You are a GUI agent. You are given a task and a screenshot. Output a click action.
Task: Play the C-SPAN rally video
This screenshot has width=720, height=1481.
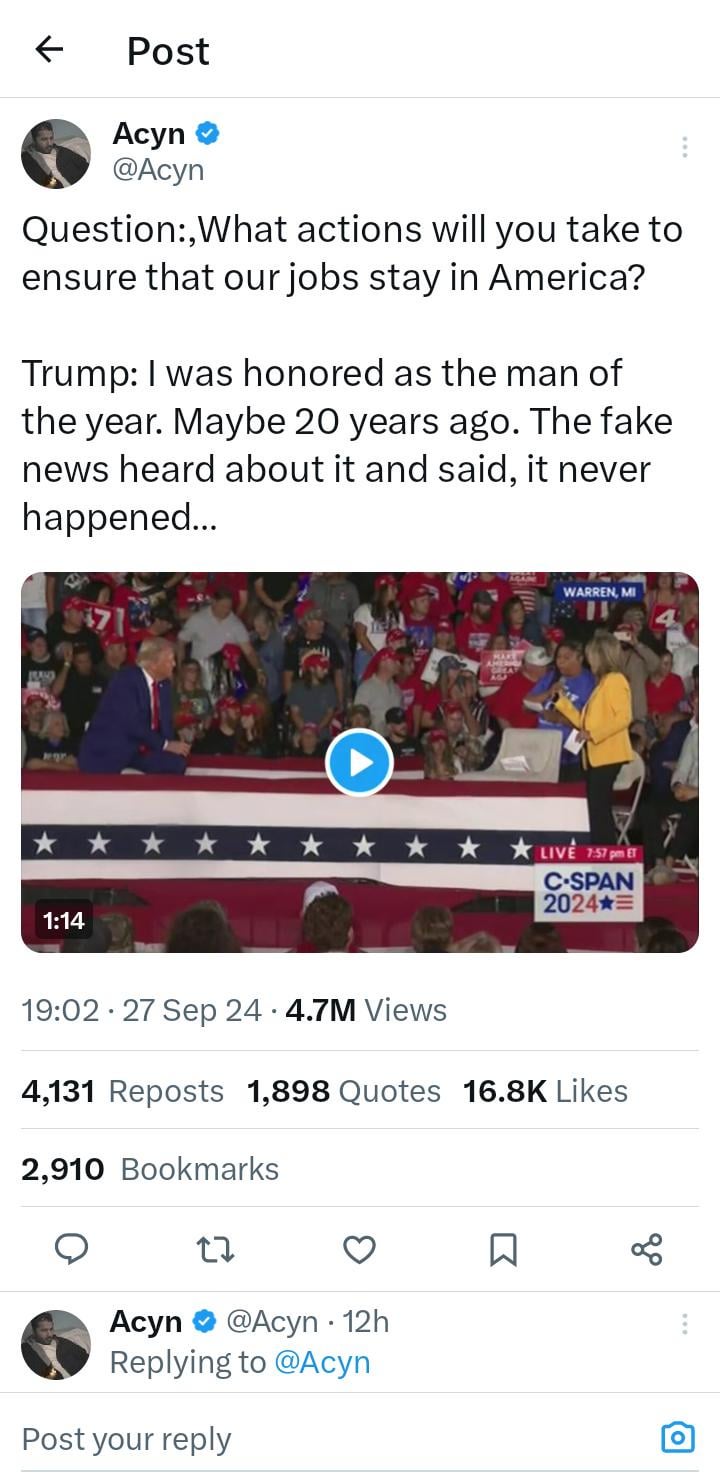click(x=359, y=762)
